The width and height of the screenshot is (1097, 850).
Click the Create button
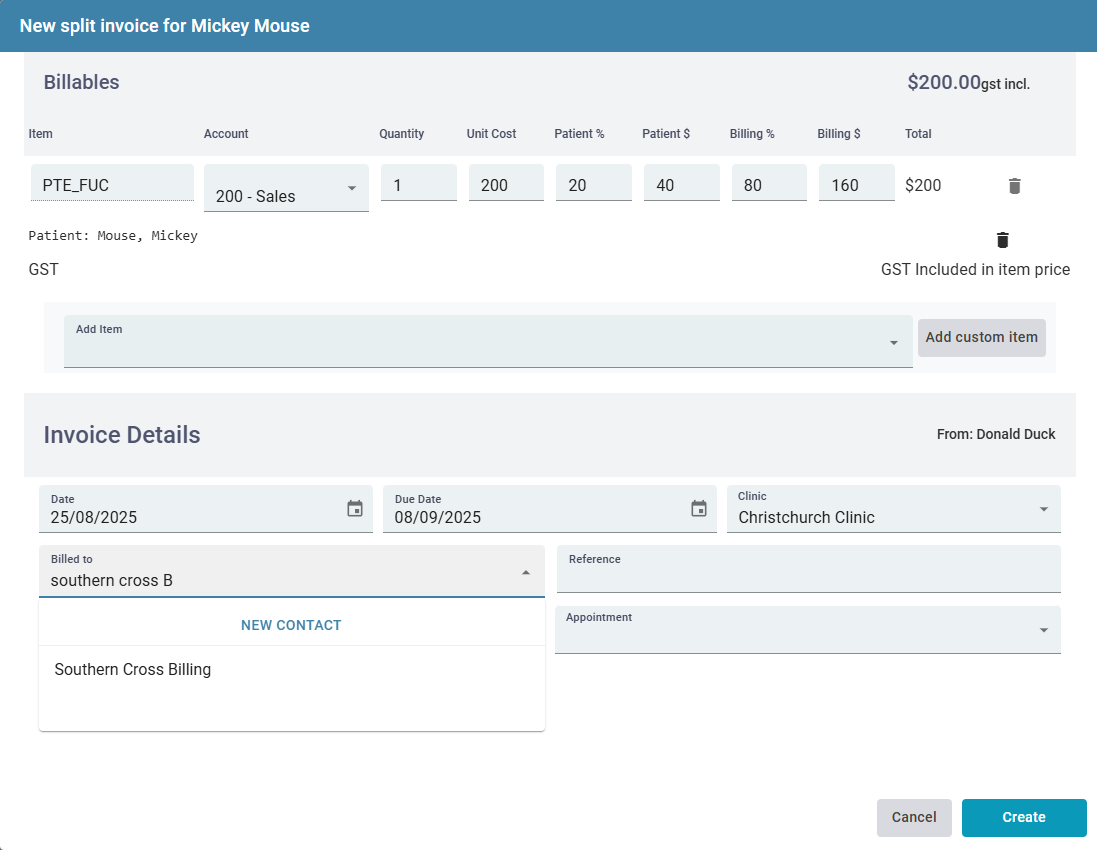1023,817
